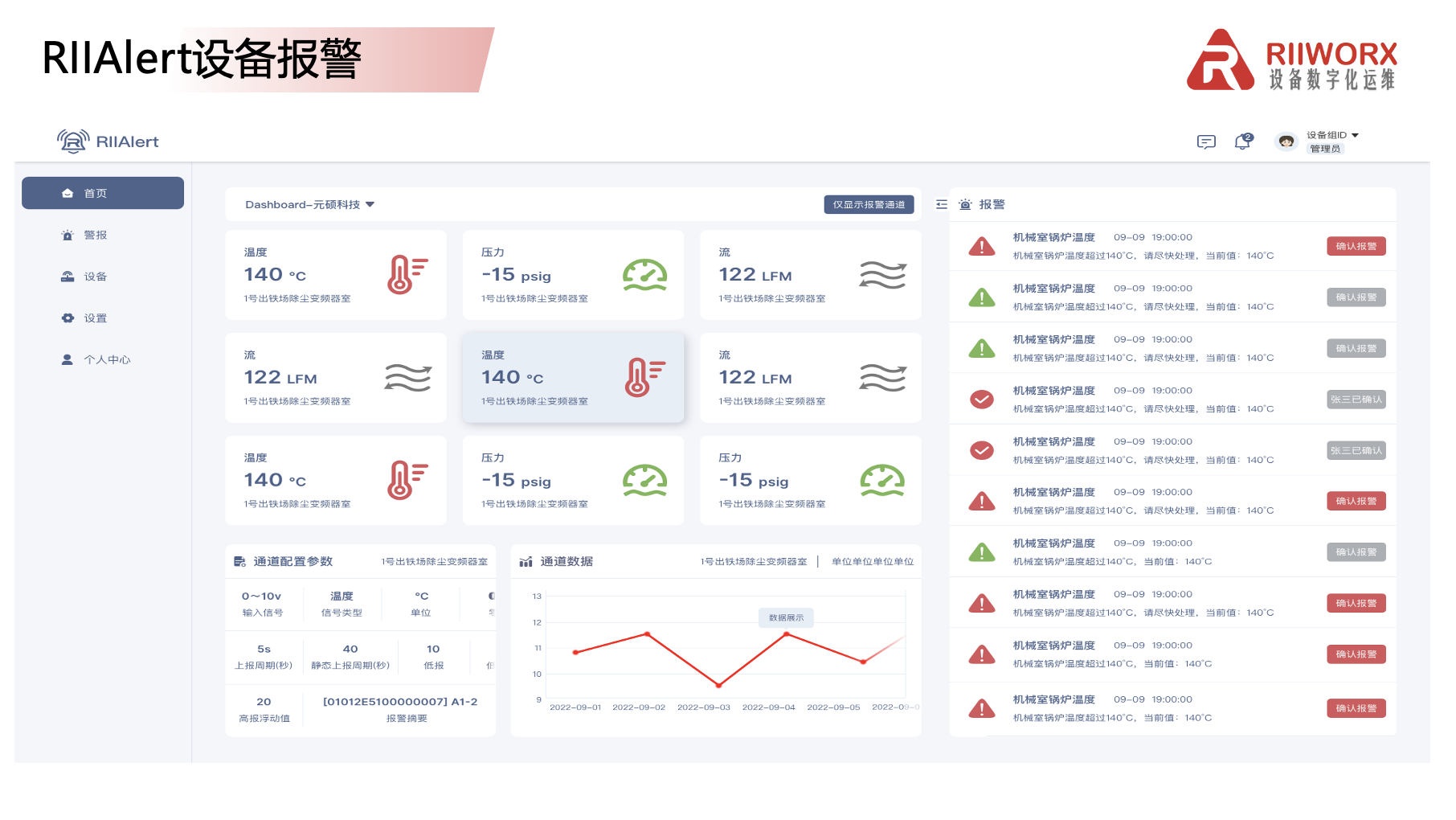1456x820 pixels.
Task: Open the 单位 selector in channel data panel
Action: (872, 562)
